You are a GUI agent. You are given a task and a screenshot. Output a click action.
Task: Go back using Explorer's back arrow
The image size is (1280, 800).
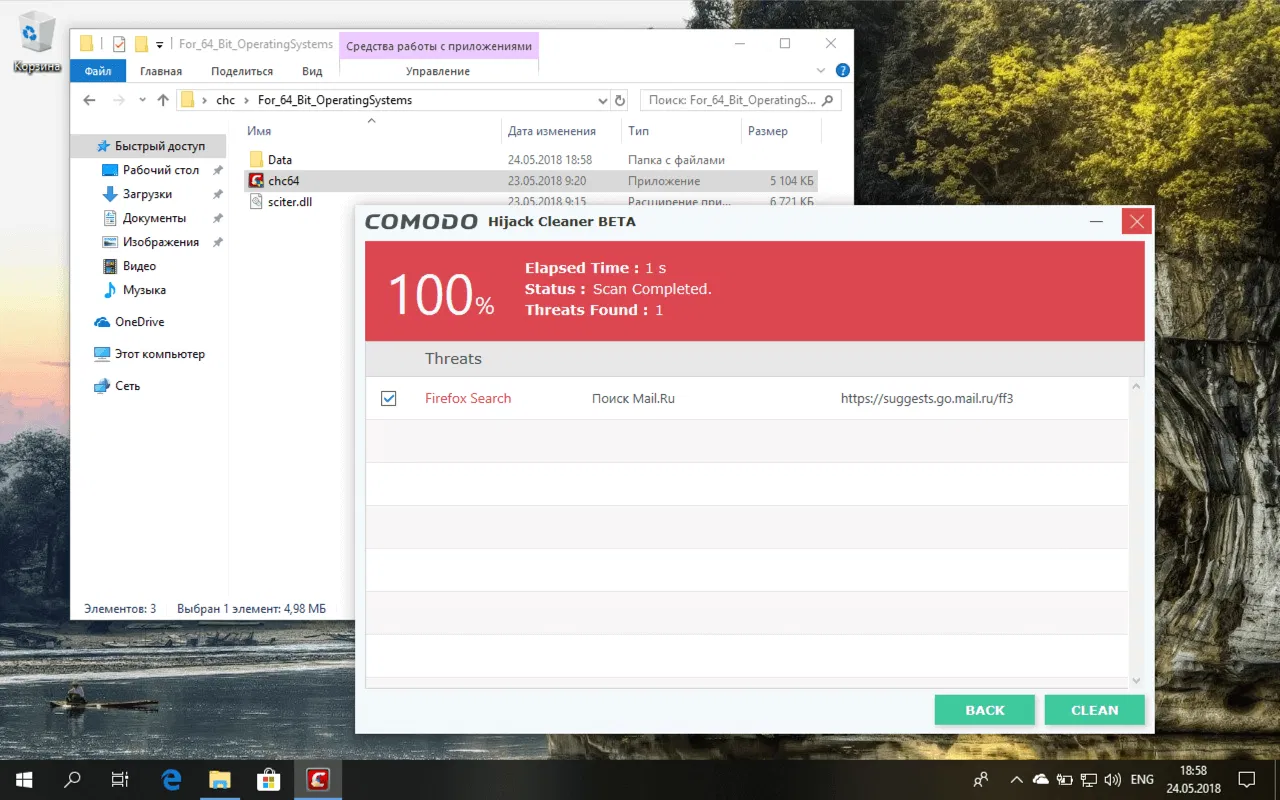[89, 100]
